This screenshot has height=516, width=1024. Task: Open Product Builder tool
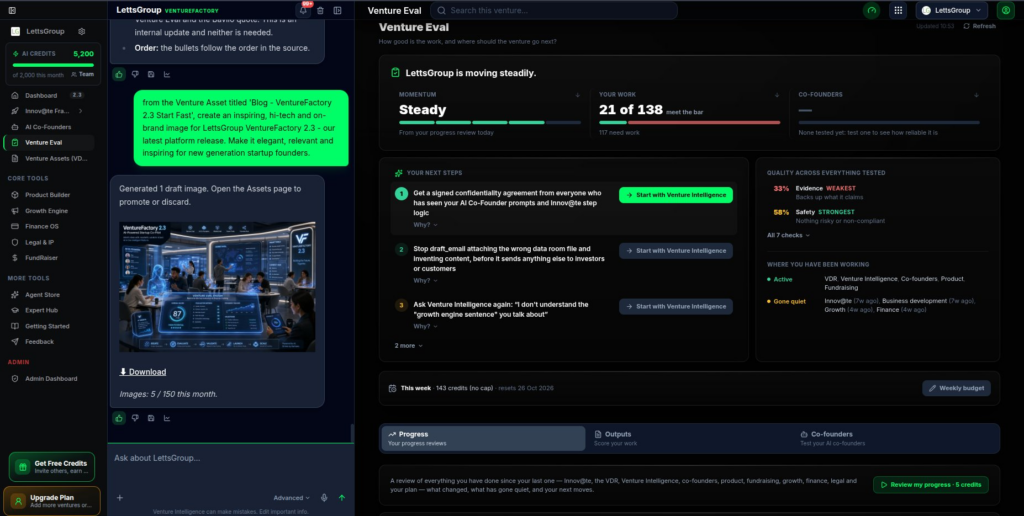pyautogui.click(x=48, y=195)
